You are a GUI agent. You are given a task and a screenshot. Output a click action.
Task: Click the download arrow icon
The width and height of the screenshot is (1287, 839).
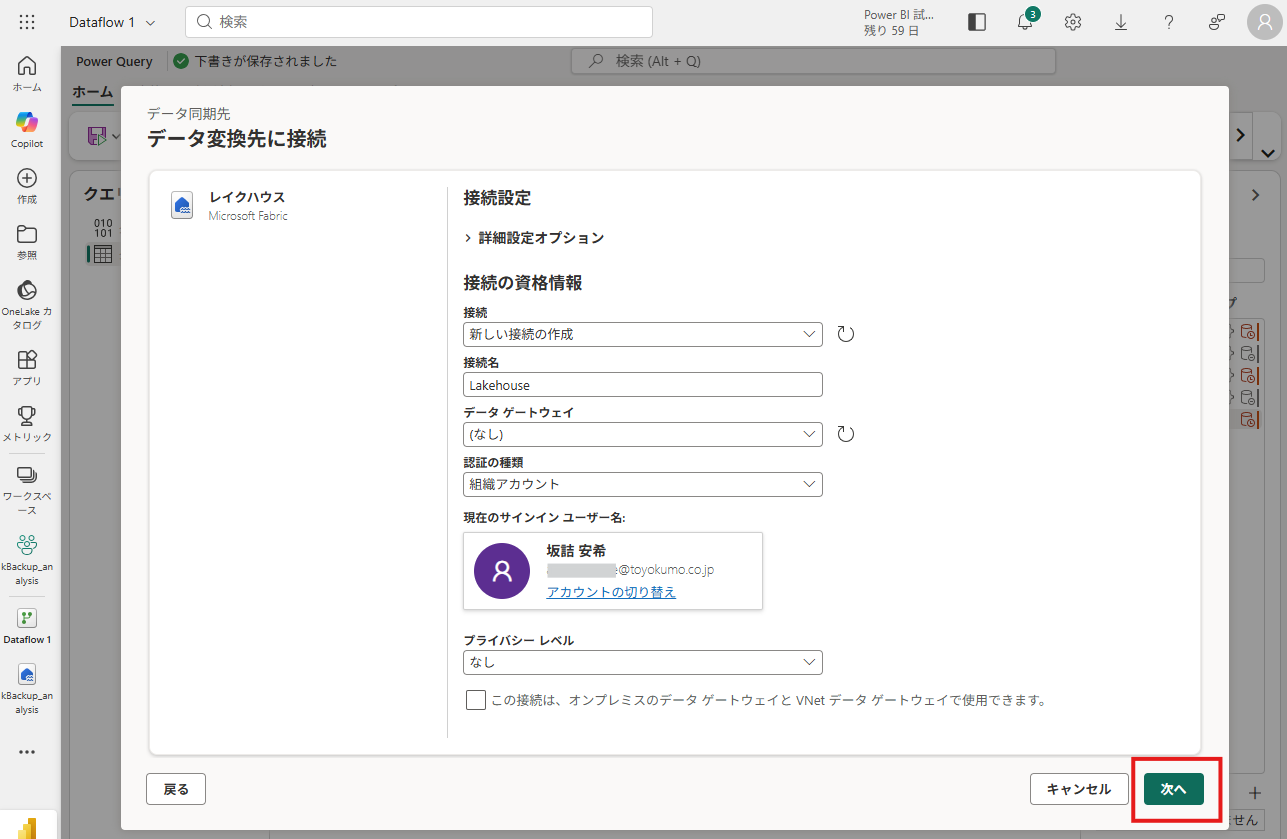coord(1121,22)
